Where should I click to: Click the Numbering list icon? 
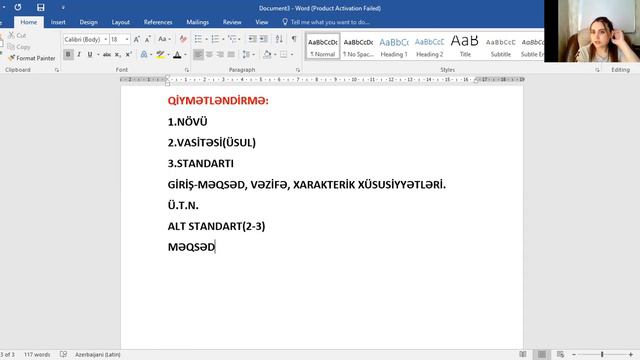(x=215, y=39)
